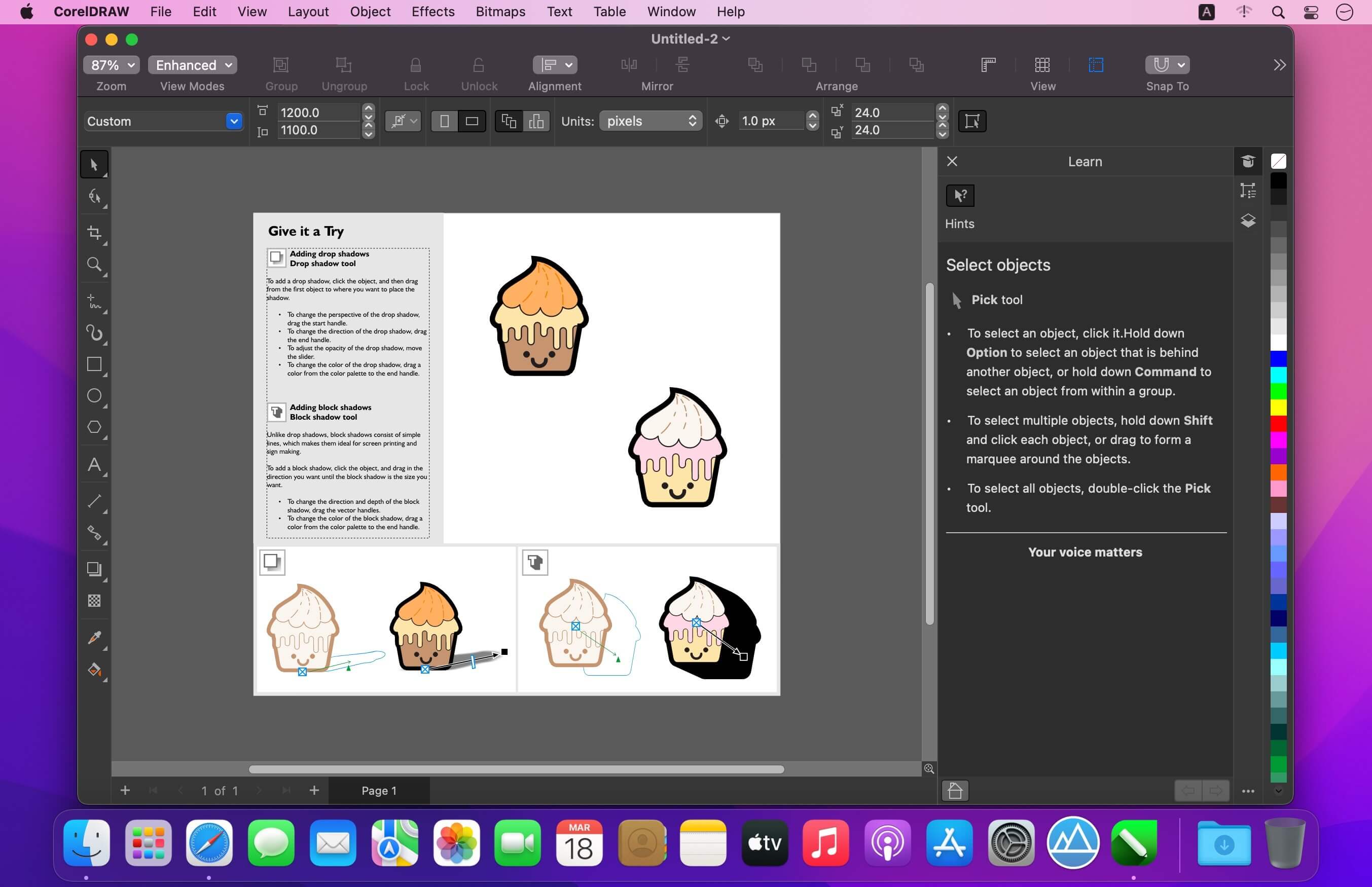
Task: Open the Hints button in Learn panel
Action: [x=960, y=196]
